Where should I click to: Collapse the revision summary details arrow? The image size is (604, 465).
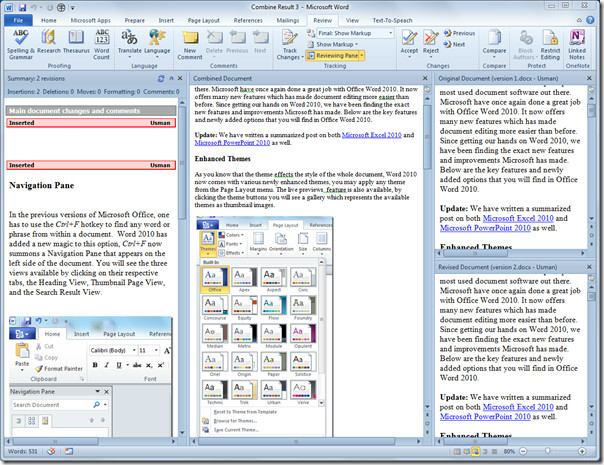pos(171,79)
